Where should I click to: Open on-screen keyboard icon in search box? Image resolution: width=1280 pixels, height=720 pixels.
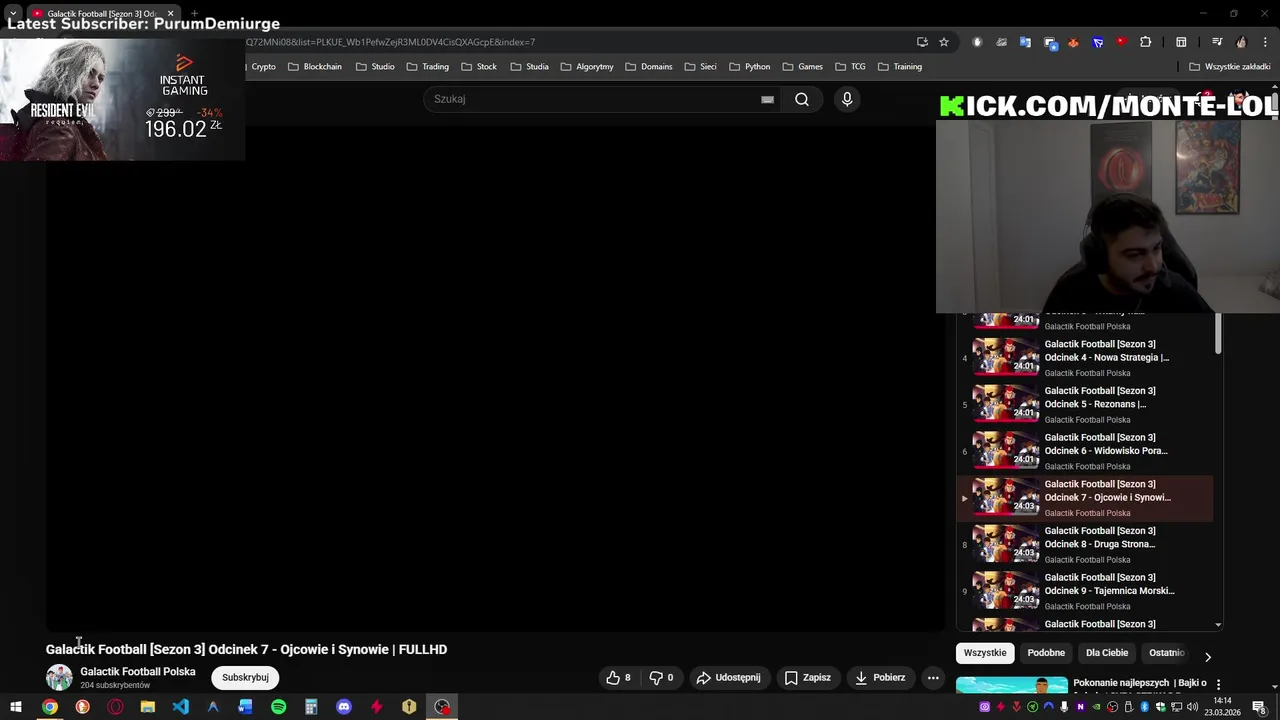coord(767,99)
